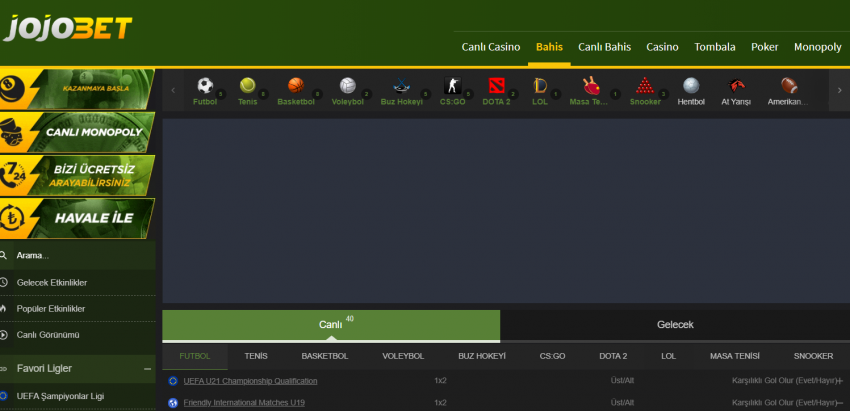Image resolution: width=850 pixels, height=411 pixels.
Task: Select the FUTBOL sub-tab
Action: click(195, 356)
